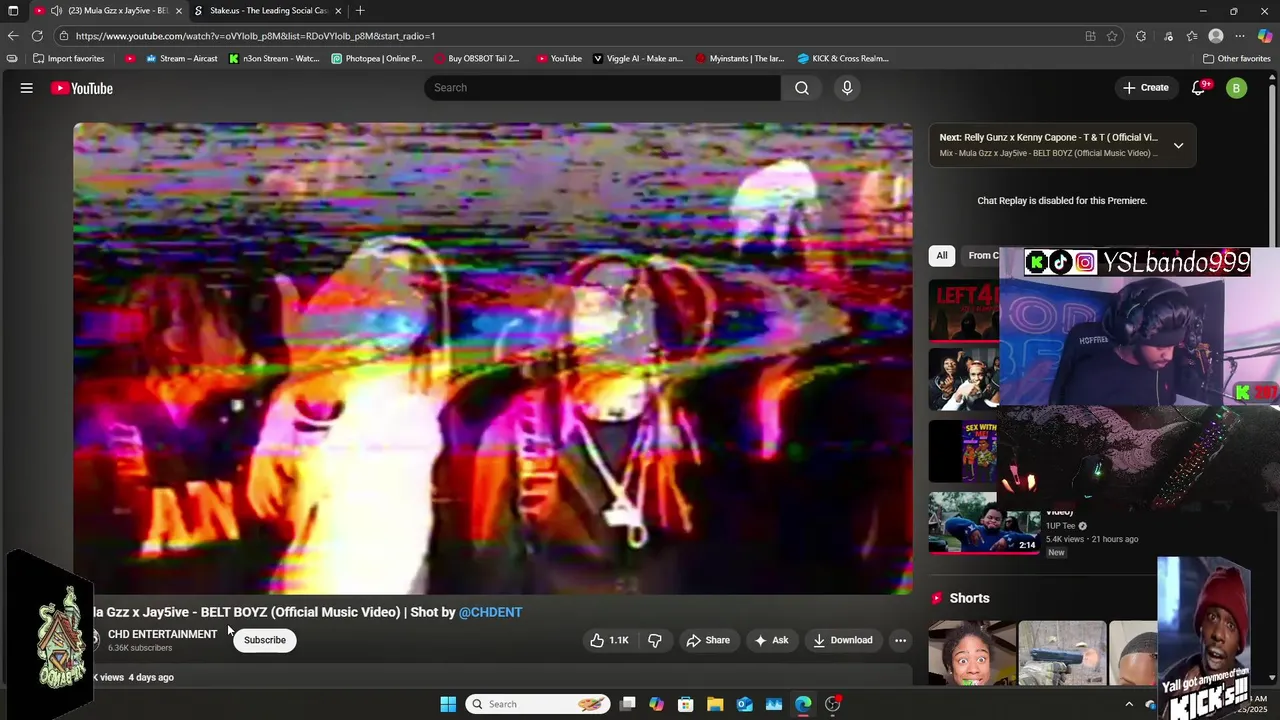
Task: Open Outlook from the taskbar
Action: pos(745,704)
